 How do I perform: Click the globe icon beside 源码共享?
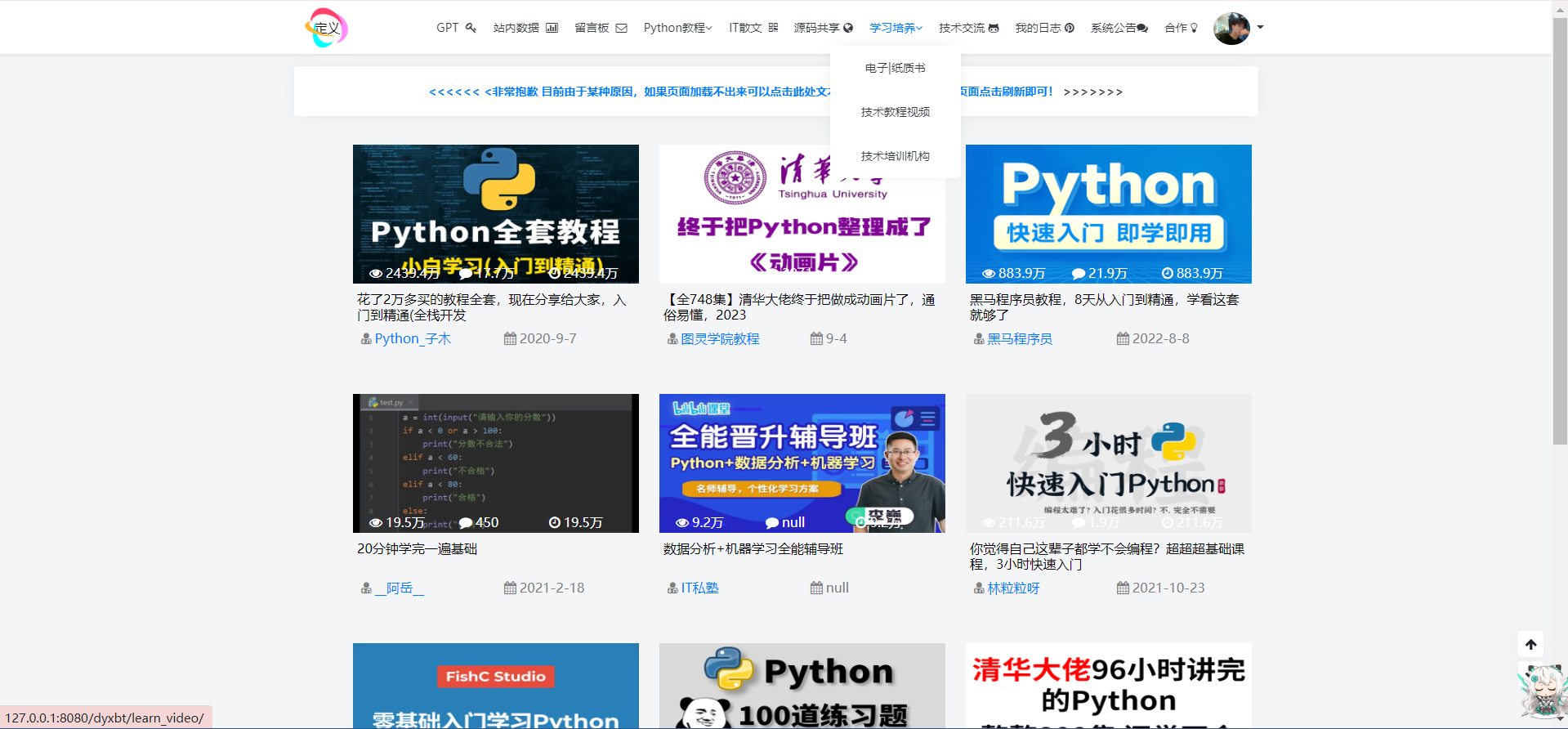(848, 28)
